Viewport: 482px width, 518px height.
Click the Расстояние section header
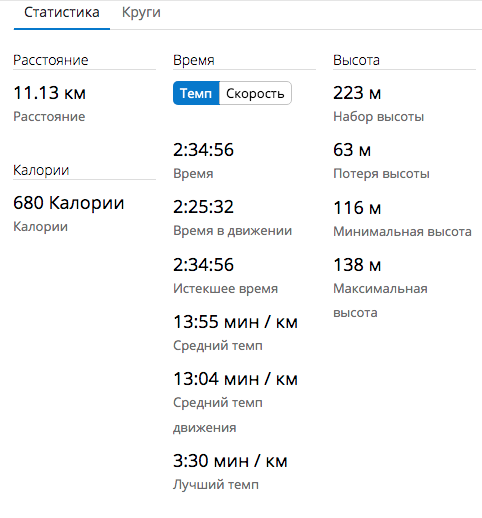(51, 60)
